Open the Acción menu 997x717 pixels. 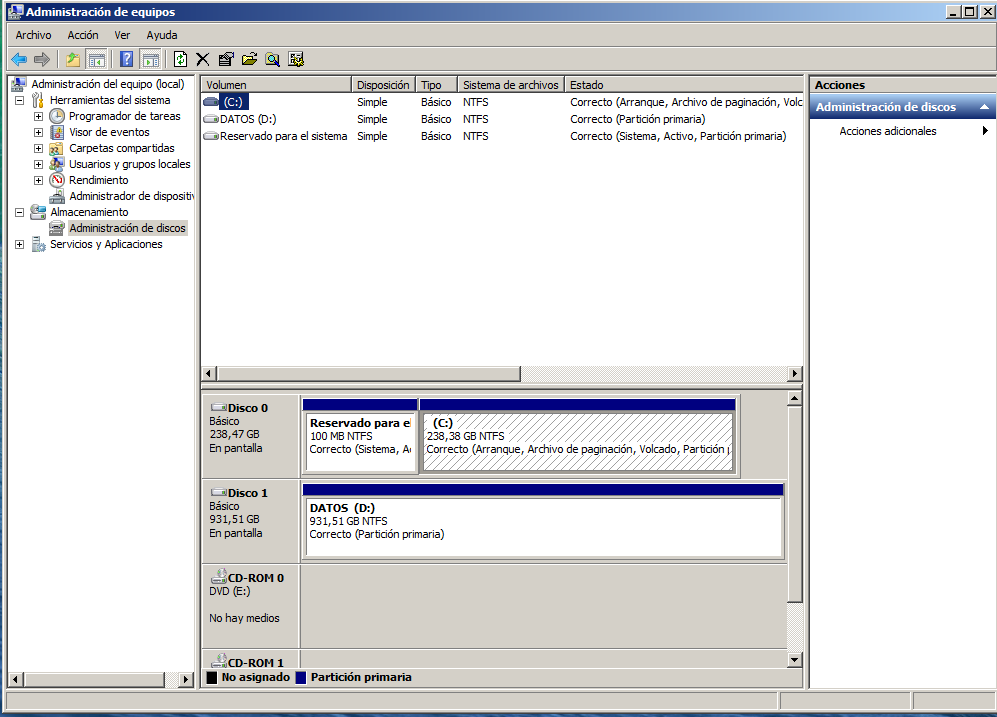pyautogui.click(x=83, y=35)
